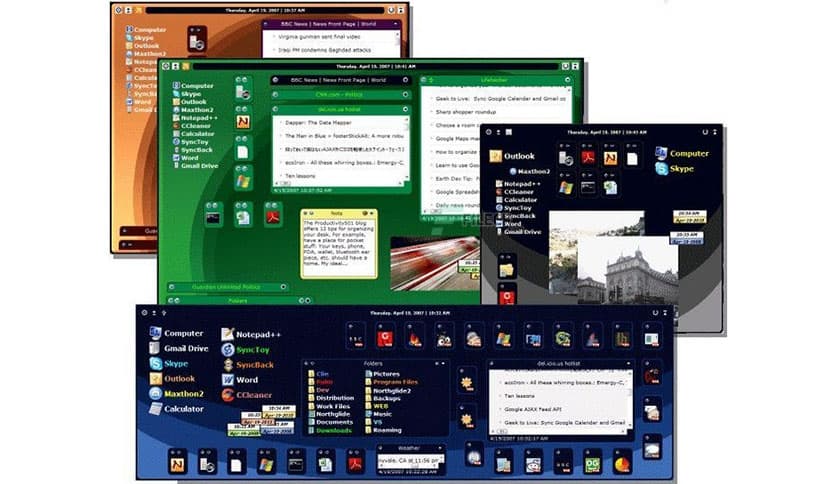Open Calculator on the blue desktop
This screenshot has height=484, width=836.
[x=176, y=409]
